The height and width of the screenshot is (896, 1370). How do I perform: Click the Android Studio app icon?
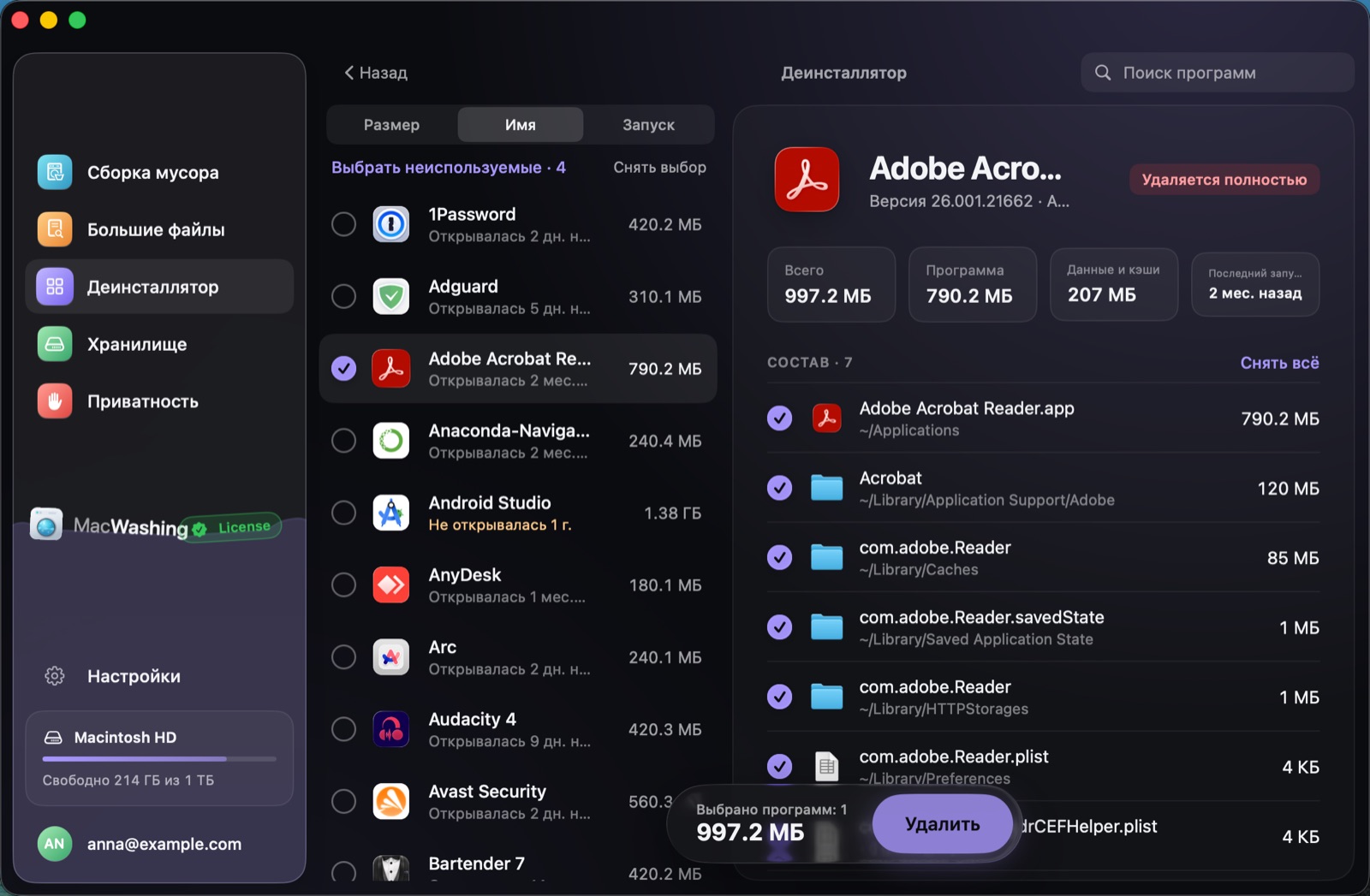[x=391, y=513]
